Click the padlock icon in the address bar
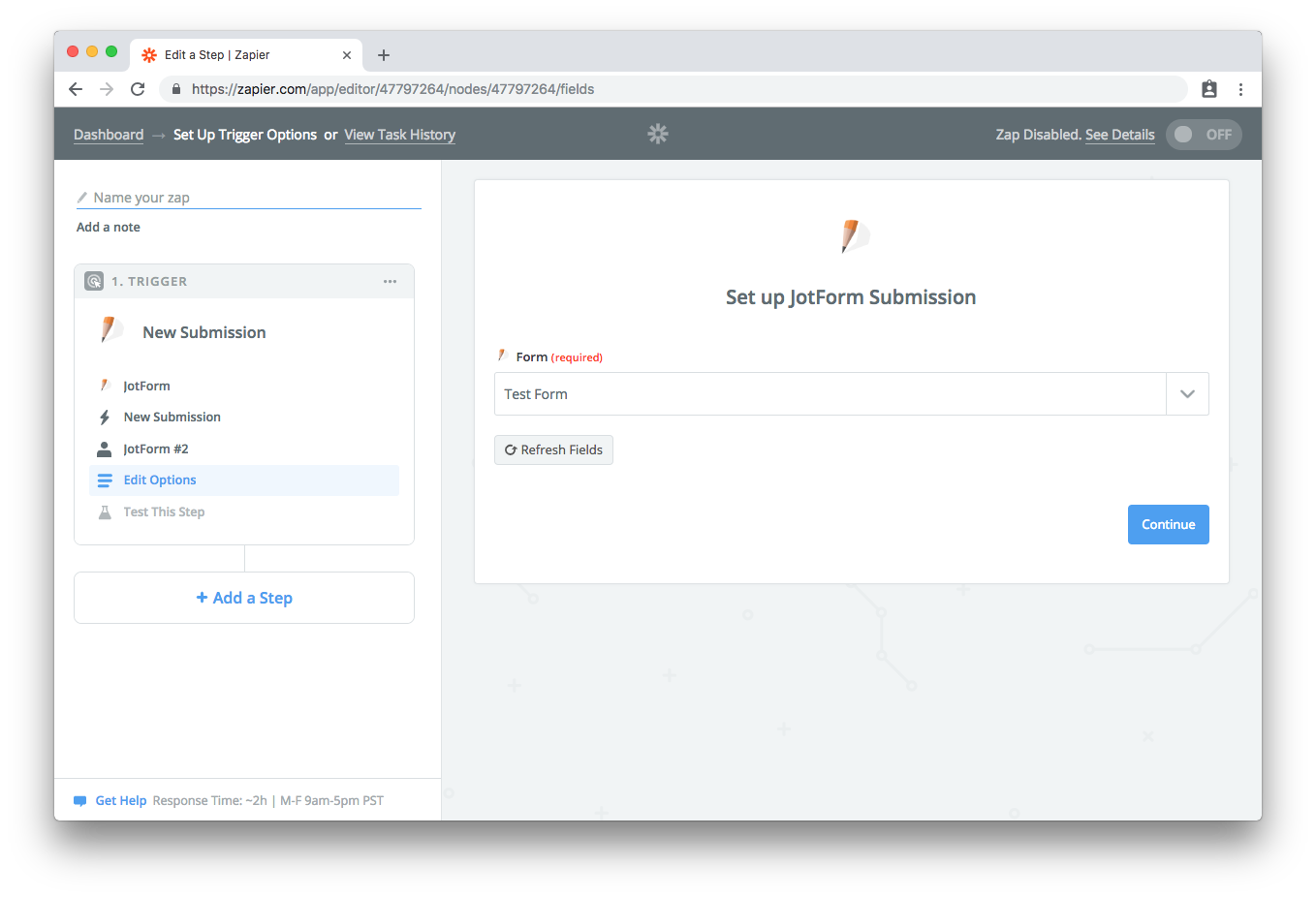 click(175, 89)
